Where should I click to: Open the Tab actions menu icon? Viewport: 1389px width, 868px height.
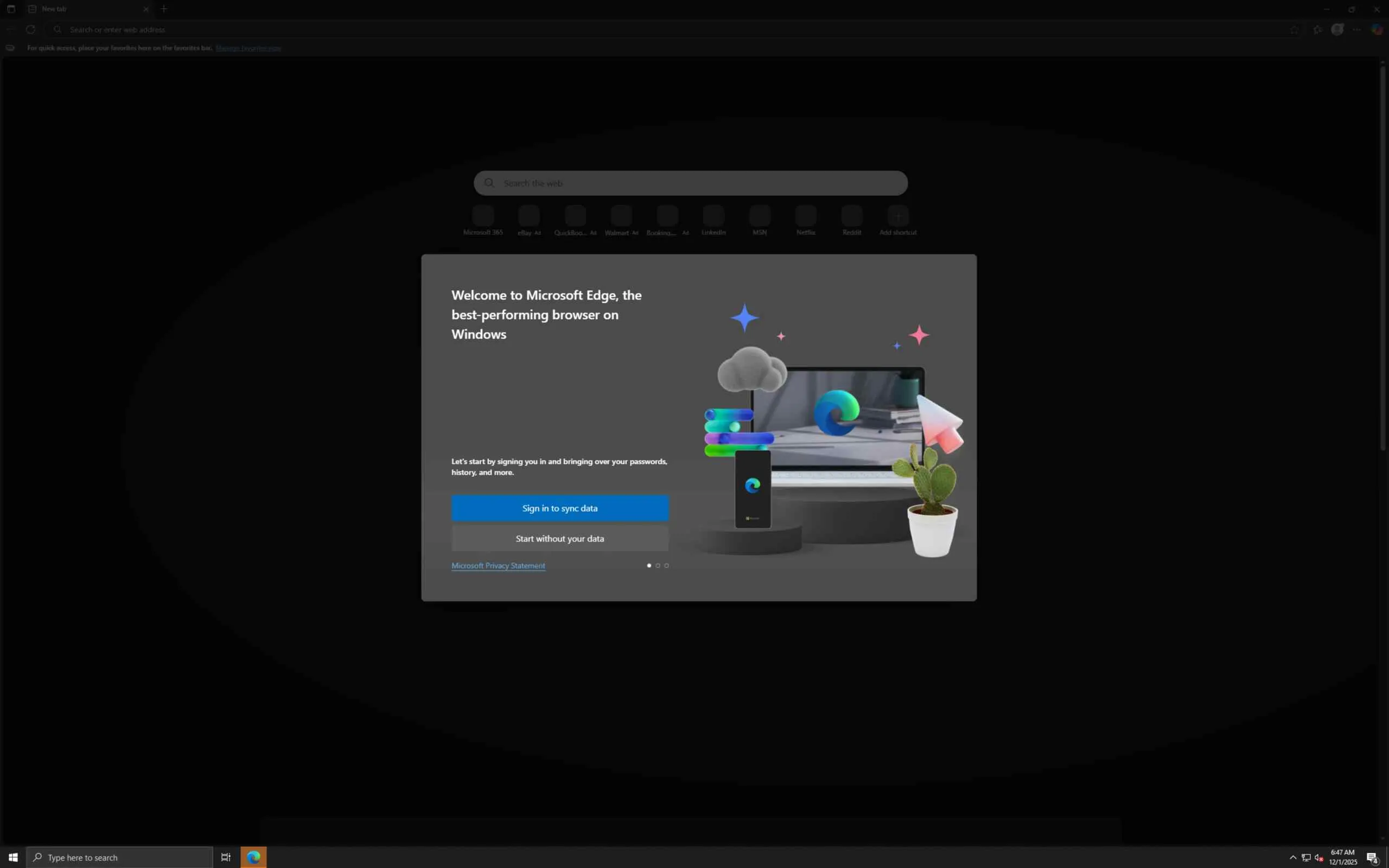click(11, 9)
